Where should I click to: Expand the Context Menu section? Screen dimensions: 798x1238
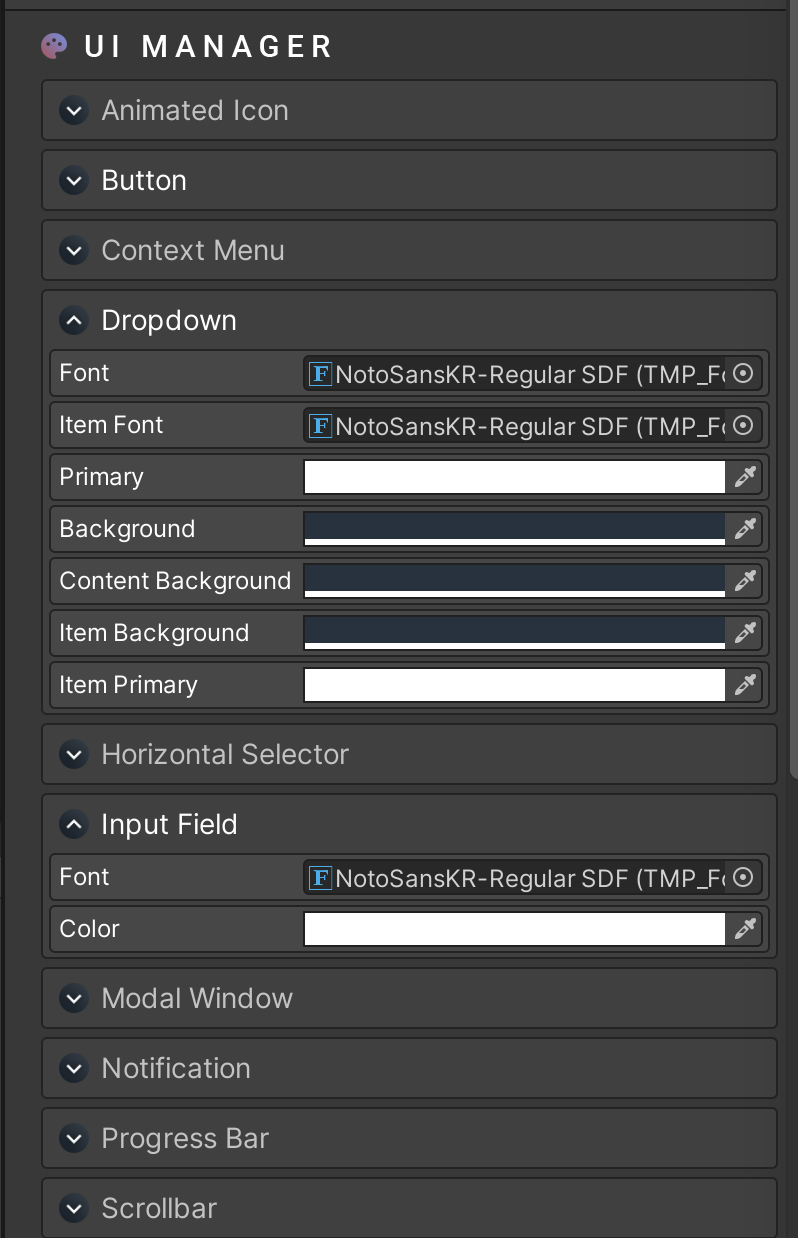pos(74,250)
